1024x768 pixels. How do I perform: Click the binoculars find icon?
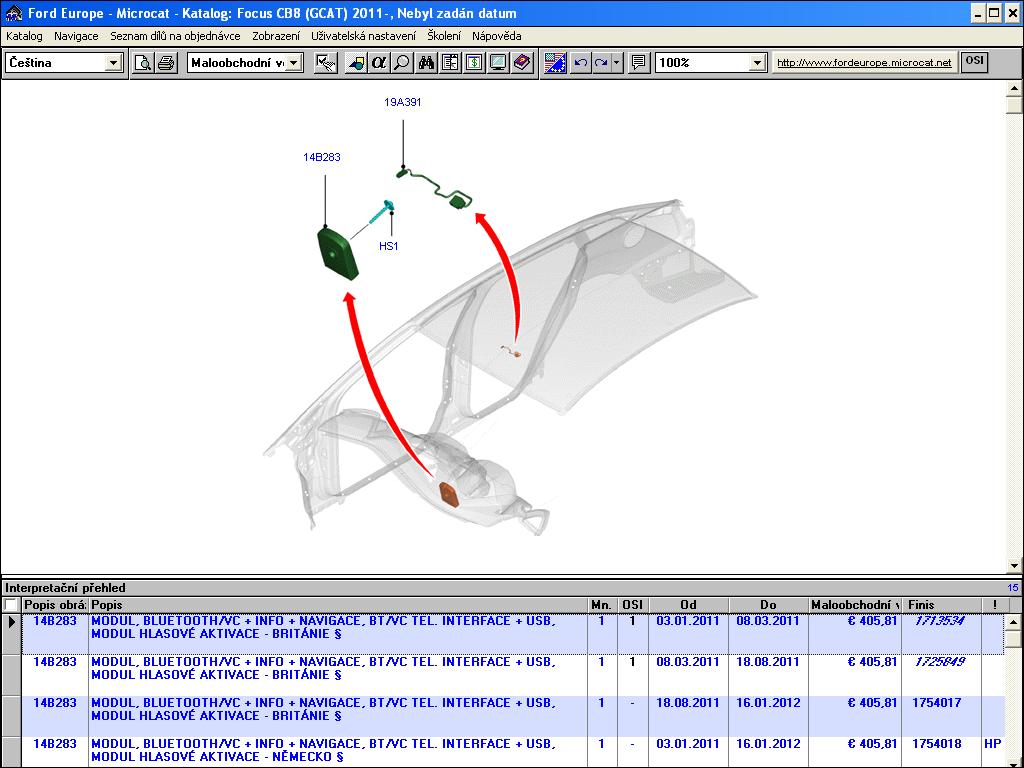tap(427, 63)
